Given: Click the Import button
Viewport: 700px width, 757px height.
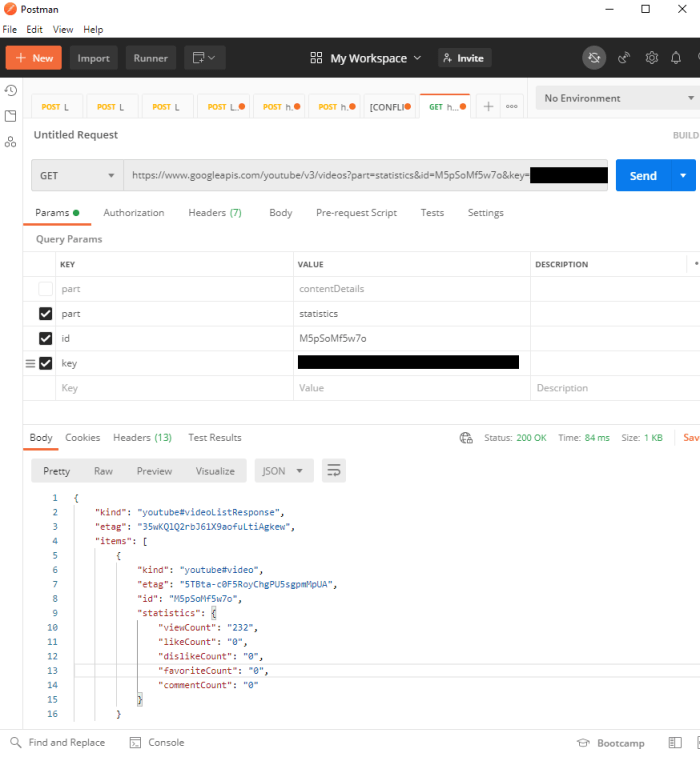Looking at the screenshot, I should click(x=94, y=58).
